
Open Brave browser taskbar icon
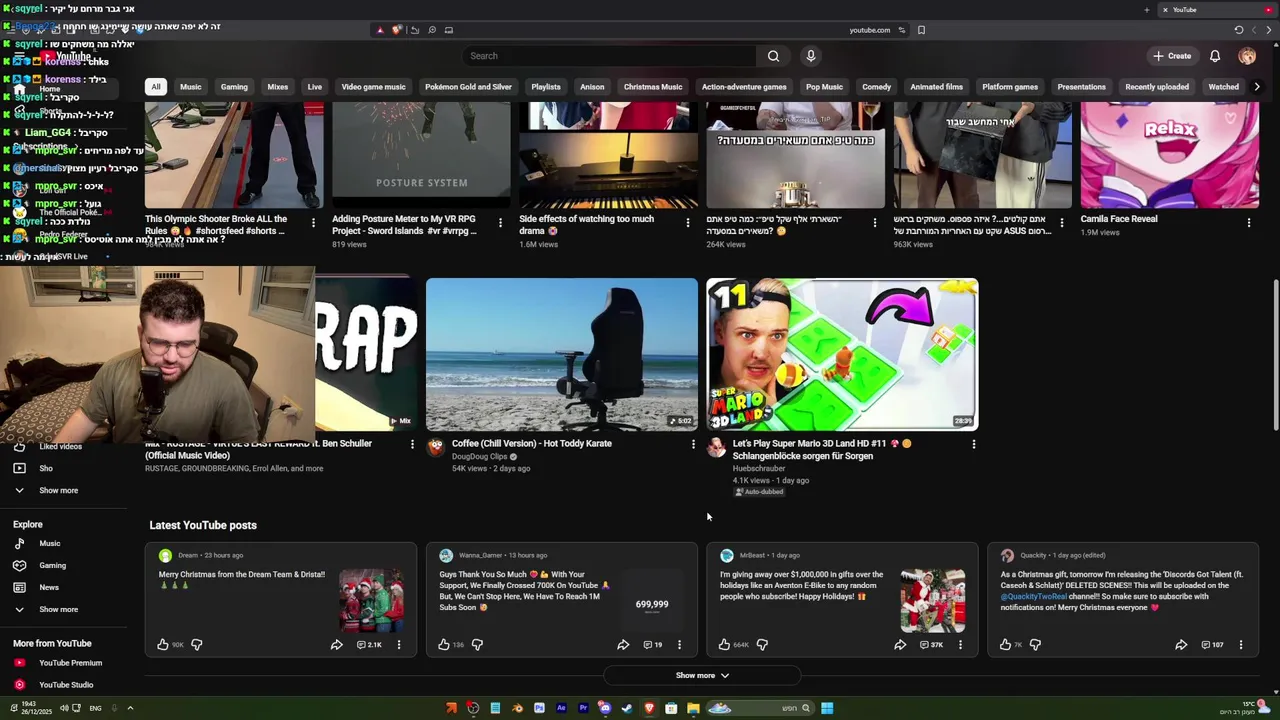(x=649, y=708)
